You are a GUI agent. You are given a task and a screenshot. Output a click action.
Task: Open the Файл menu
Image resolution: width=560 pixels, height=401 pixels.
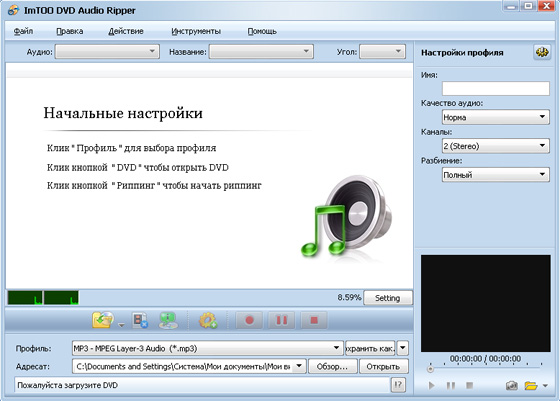coord(24,31)
